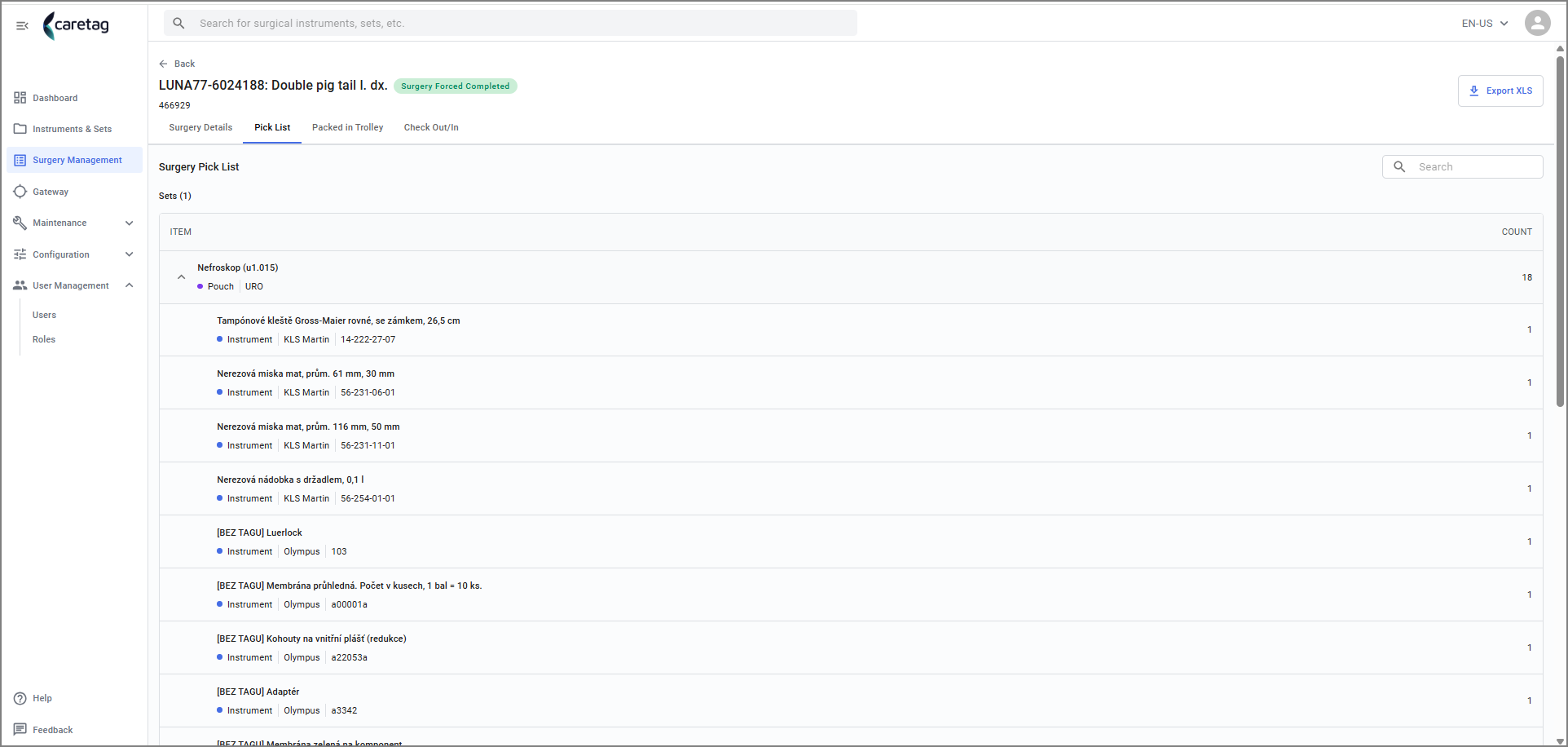Select Nerezová nádobka s držadlem row
The image size is (1568, 747).
tap(851, 488)
